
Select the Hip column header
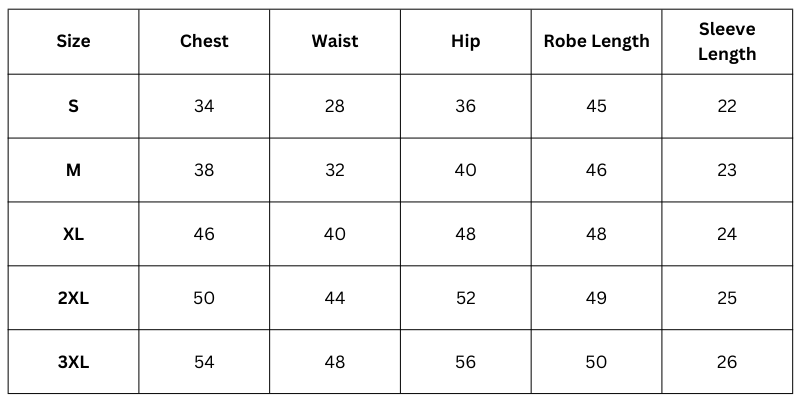point(465,42)
